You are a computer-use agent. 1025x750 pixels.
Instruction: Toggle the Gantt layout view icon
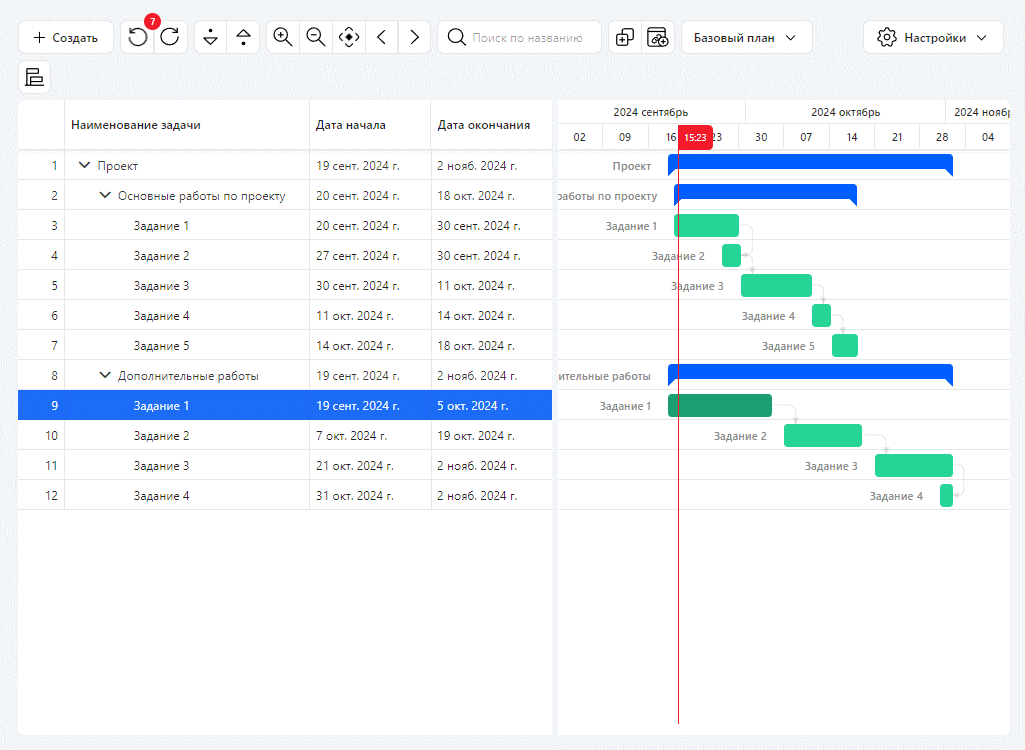pyautogui.click(x=35, y=77)
